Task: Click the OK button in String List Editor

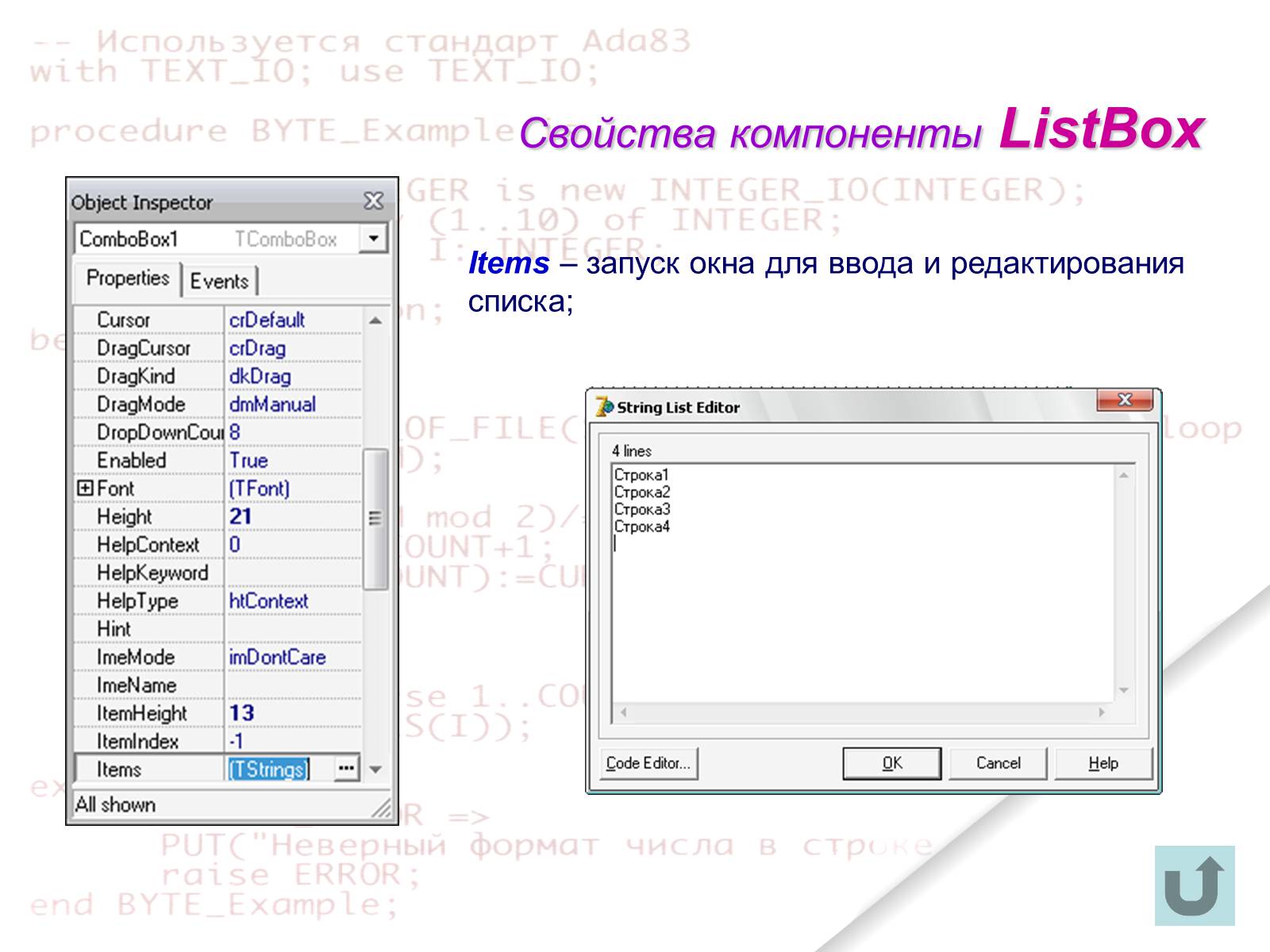Action: tap(891, 763)
